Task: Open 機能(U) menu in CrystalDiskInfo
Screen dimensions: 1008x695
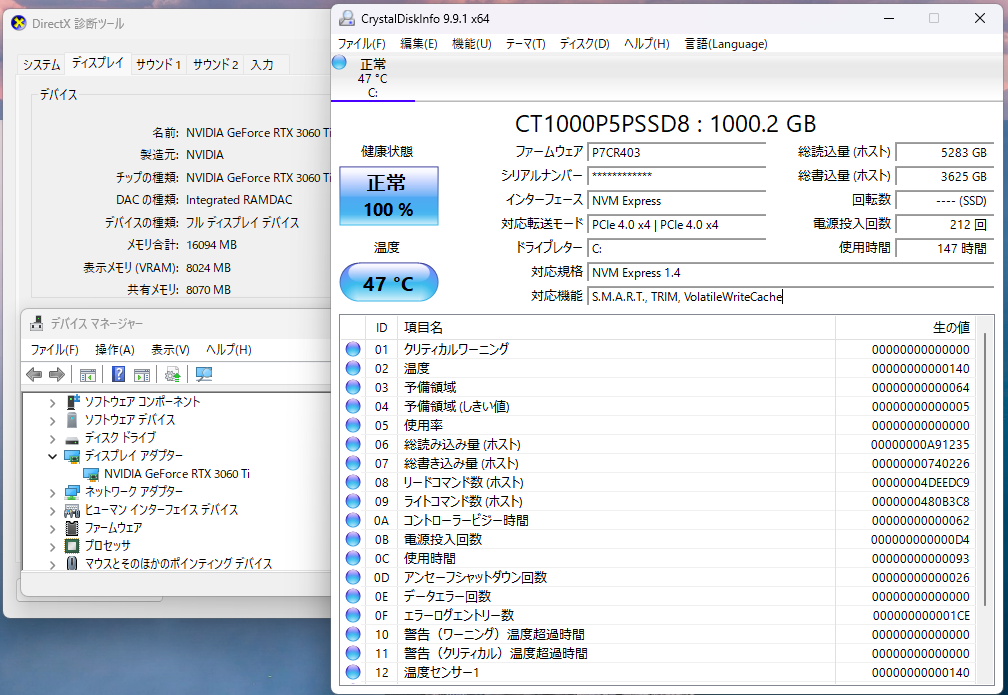Action: [471, 44]
